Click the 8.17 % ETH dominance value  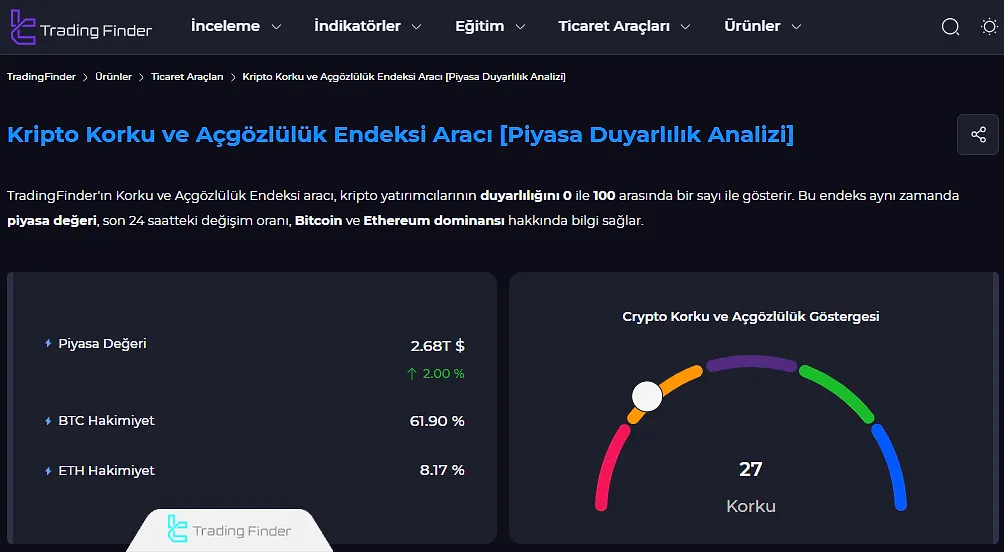(442, 470)
